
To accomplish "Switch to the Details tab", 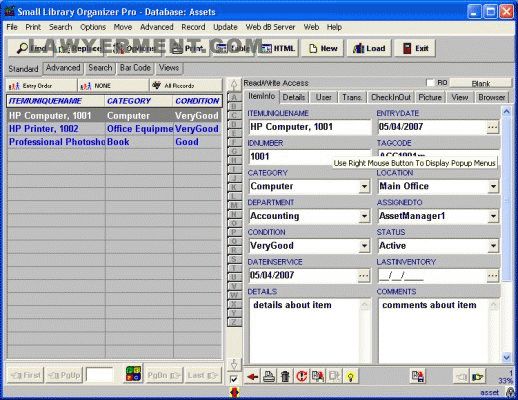I will click(x=294, y=97).
